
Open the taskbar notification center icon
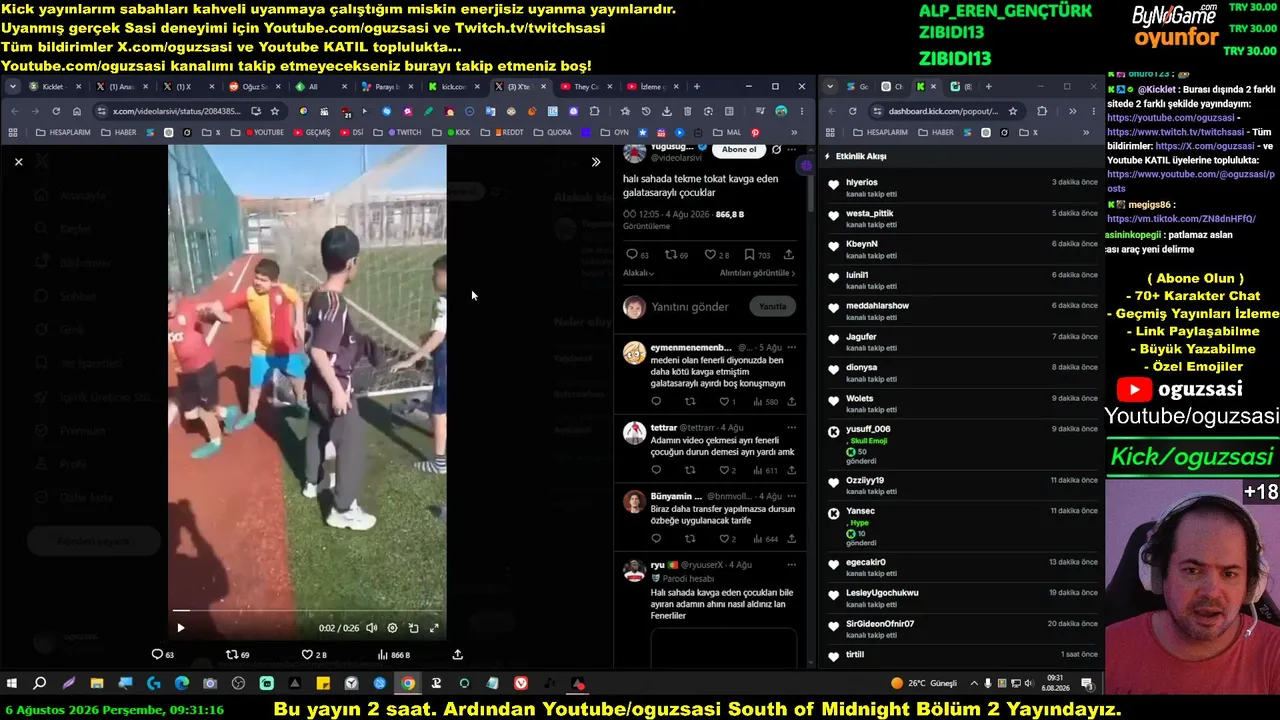click(x=1087, y=684)
